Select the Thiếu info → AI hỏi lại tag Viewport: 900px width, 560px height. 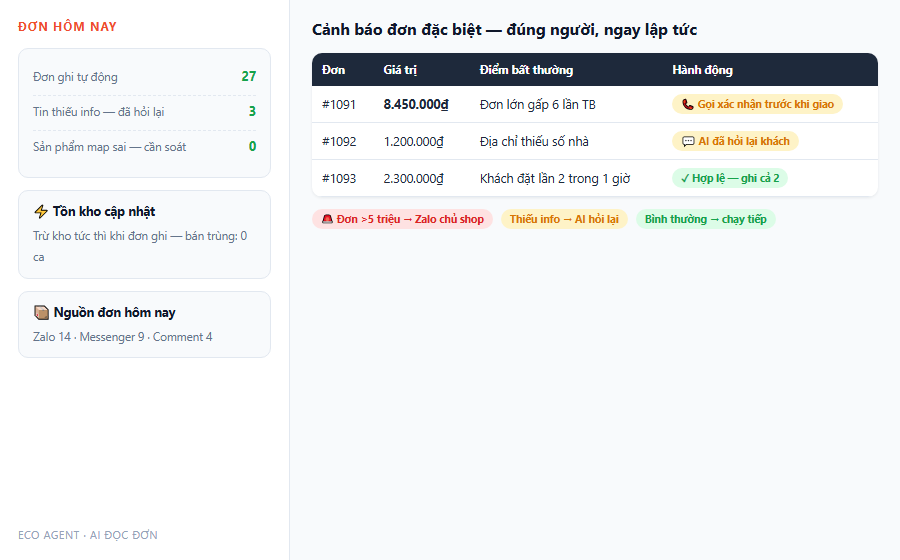pyautogui.click(x=564, y=219)
